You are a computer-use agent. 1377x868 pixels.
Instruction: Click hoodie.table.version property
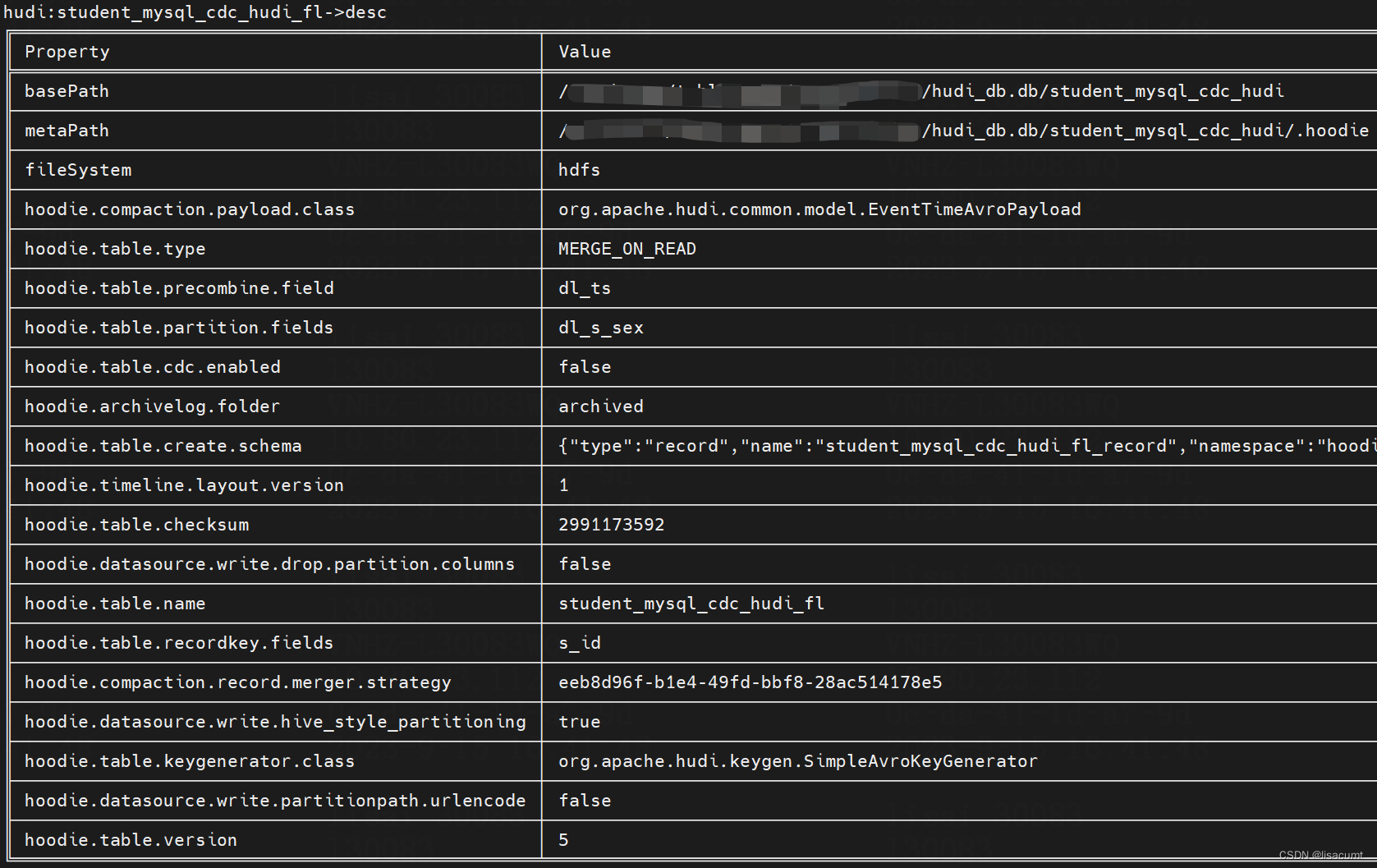pos(131,840)
